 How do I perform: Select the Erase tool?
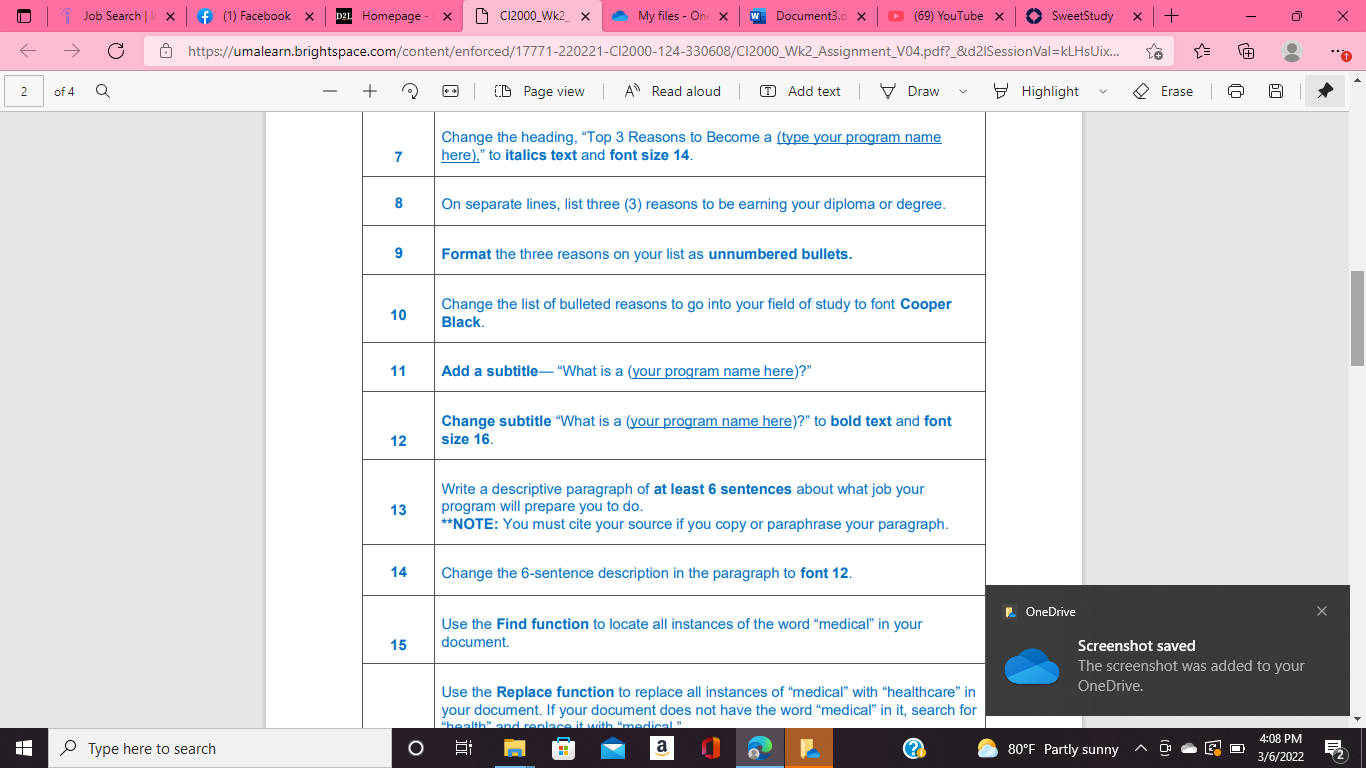point(1163,91)
